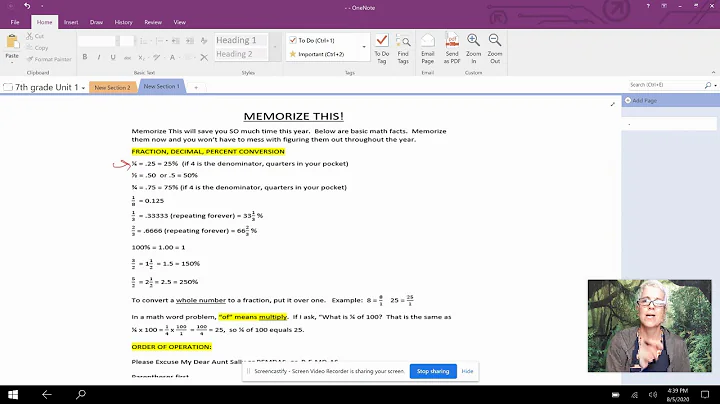Click the bullet list icon
The height and width of the screenshot is (404, 720).
tap(143, 41)
